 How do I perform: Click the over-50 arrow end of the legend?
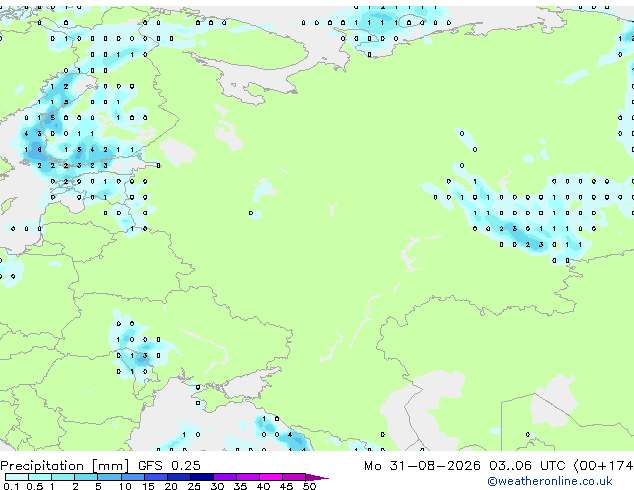(317, 477)
